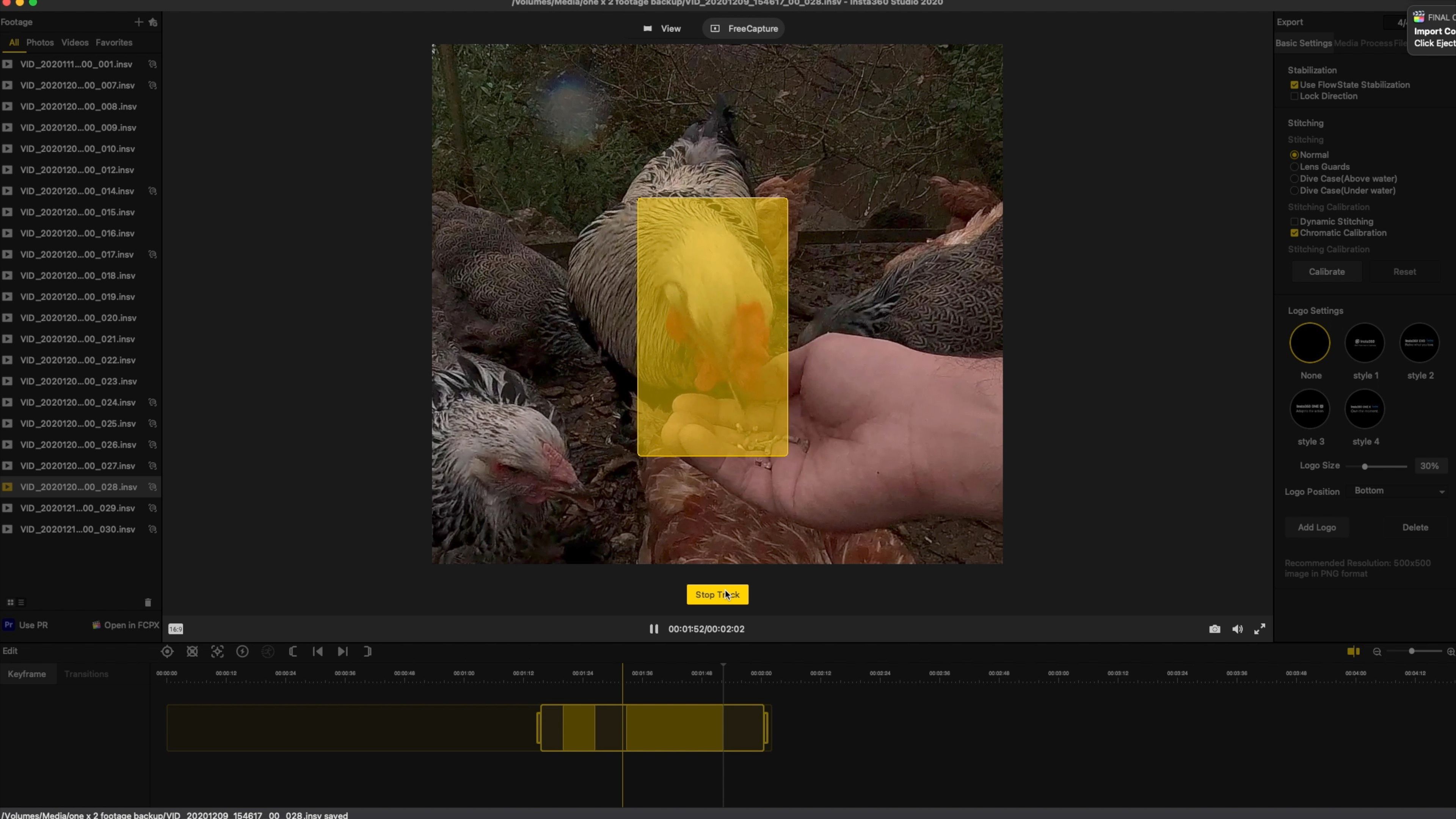
Task: Click Open in FCPX button
Action: [126, 624]
